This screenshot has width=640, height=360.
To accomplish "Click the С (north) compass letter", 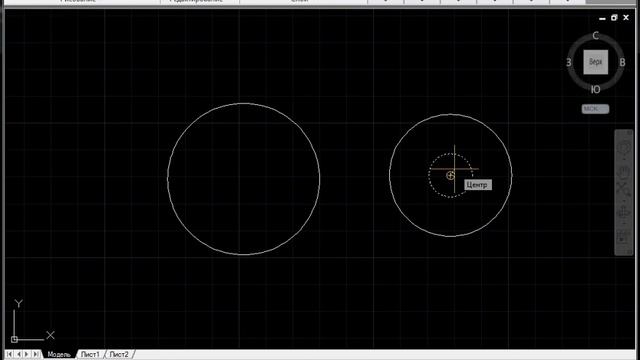I will [x=596, y=36].
